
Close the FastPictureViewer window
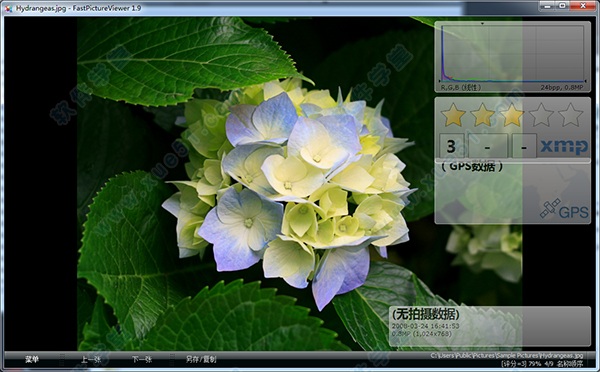tap(583, 6)
